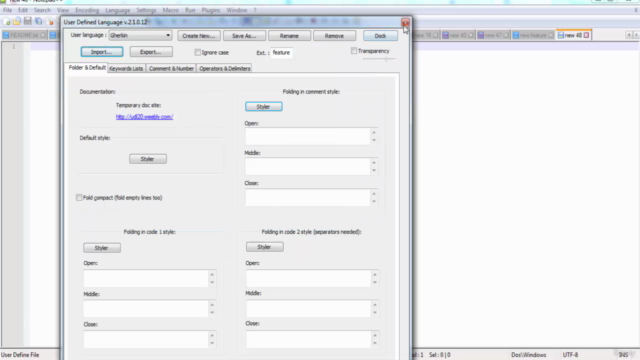640x360 pixels.
Task: Open the Search menu
Action: click(x=42, y=10)
